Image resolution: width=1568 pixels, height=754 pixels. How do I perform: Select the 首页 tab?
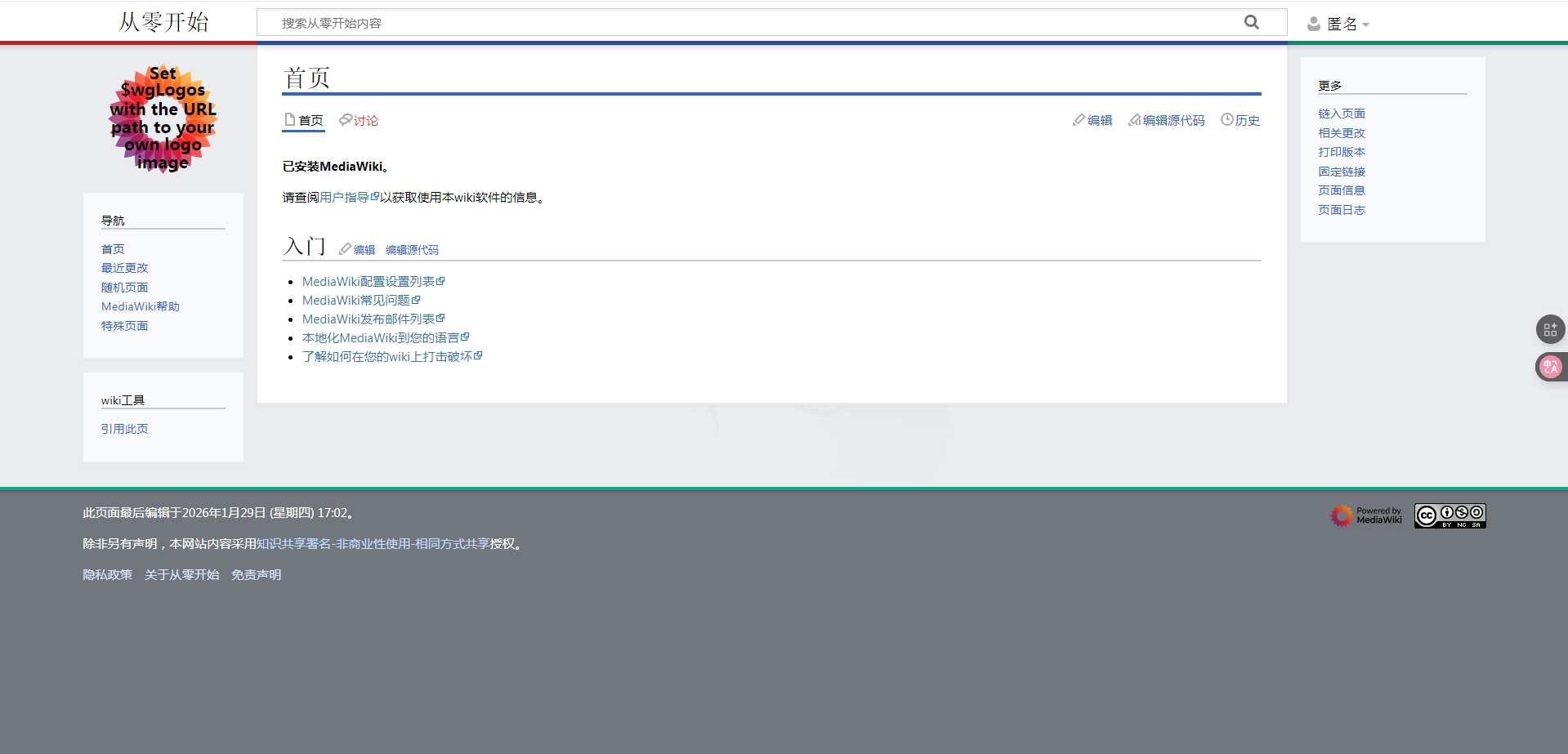click(x=310, y=120)
